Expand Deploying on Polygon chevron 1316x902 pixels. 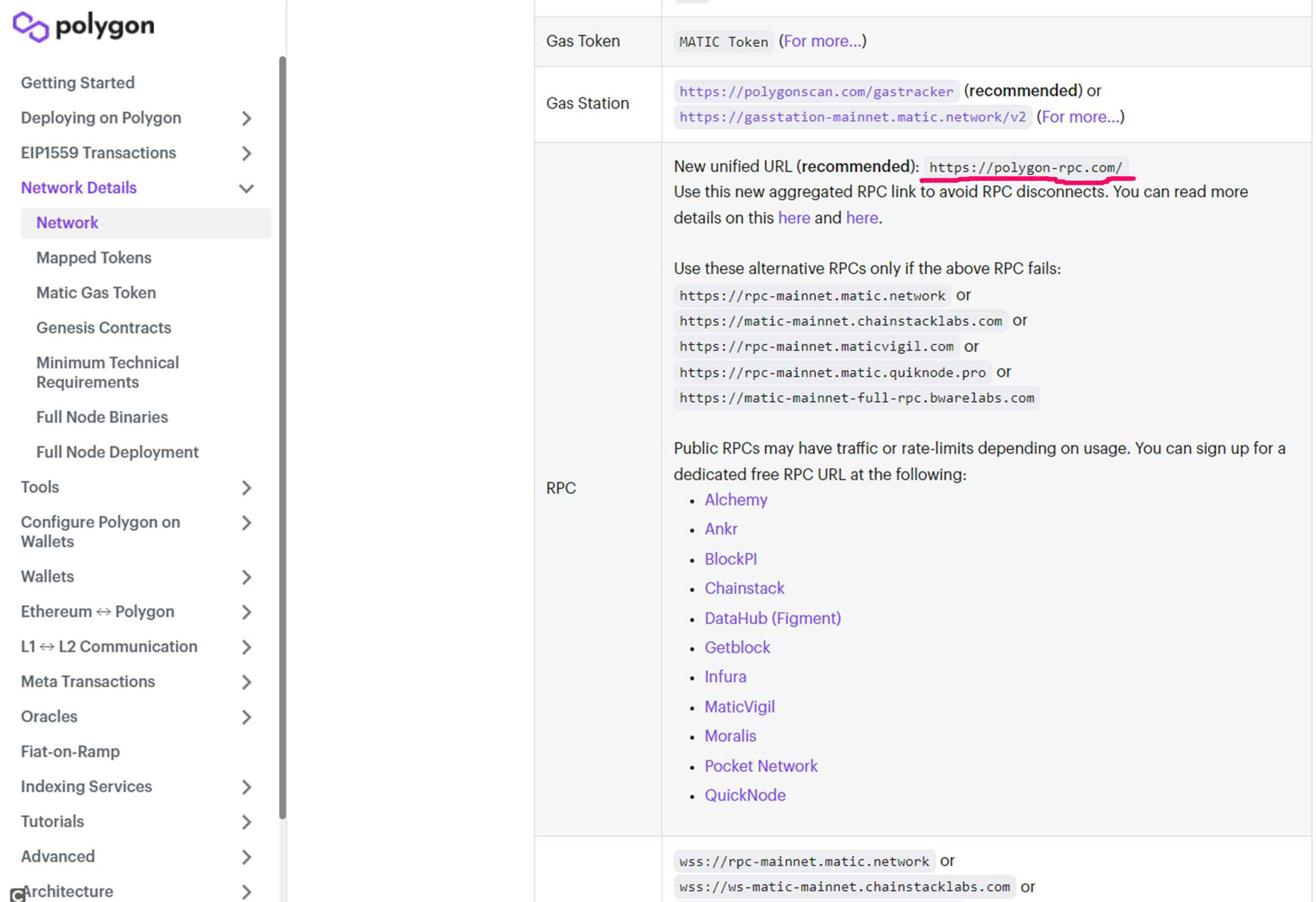click(x=246, y=118)
